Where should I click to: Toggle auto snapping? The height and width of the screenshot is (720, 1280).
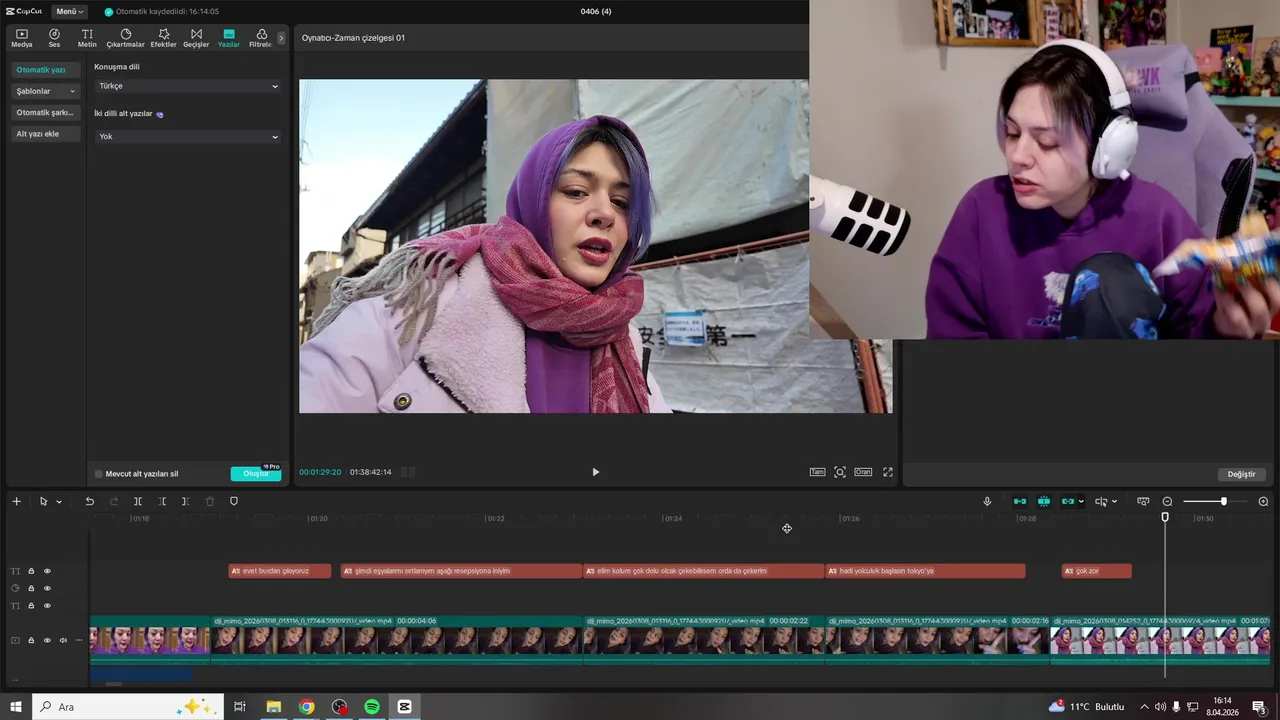coord(1044,501)
